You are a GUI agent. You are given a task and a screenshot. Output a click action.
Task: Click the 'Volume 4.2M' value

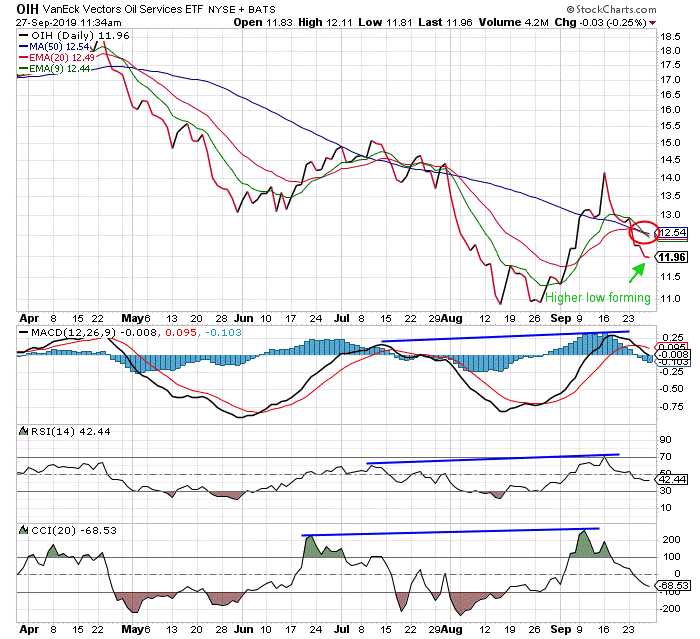pyautogui.click(x=513, y=22)
